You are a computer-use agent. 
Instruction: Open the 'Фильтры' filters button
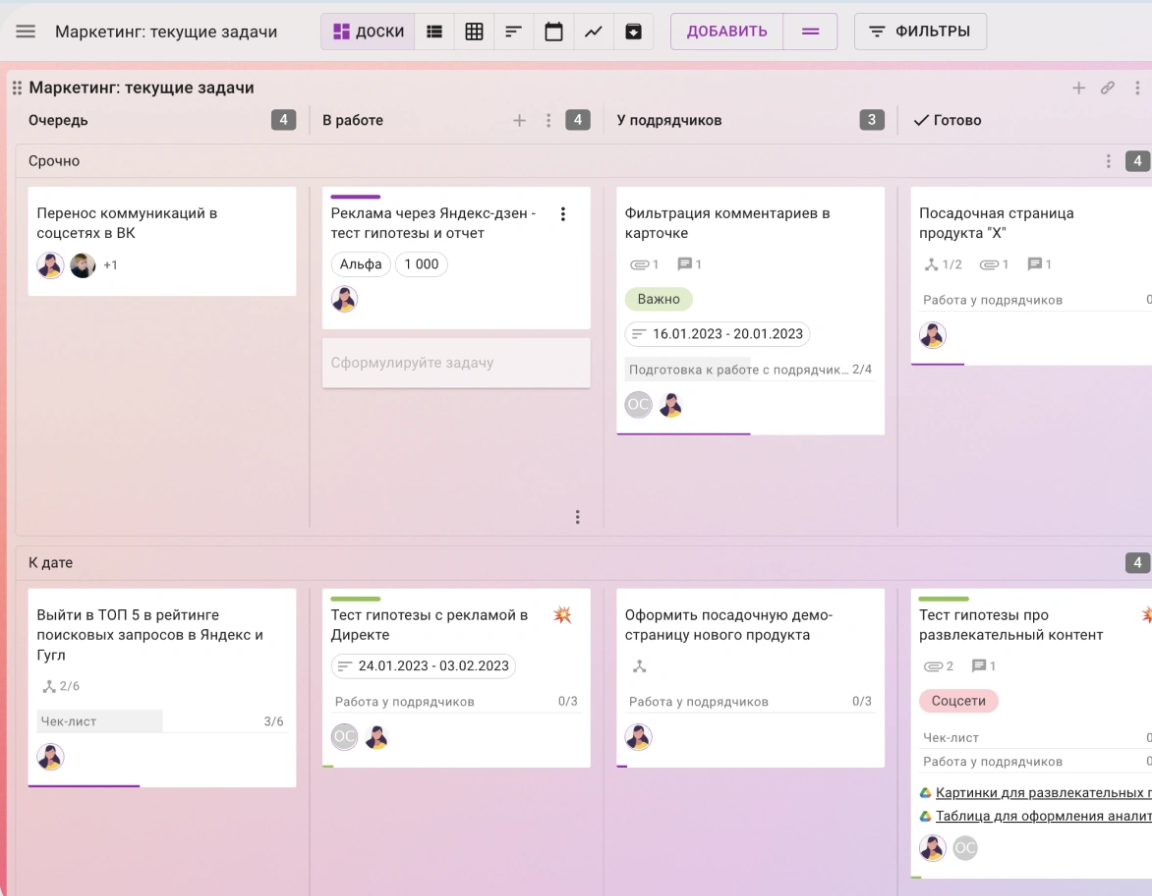pyautogui.click(x=920, y=31)
